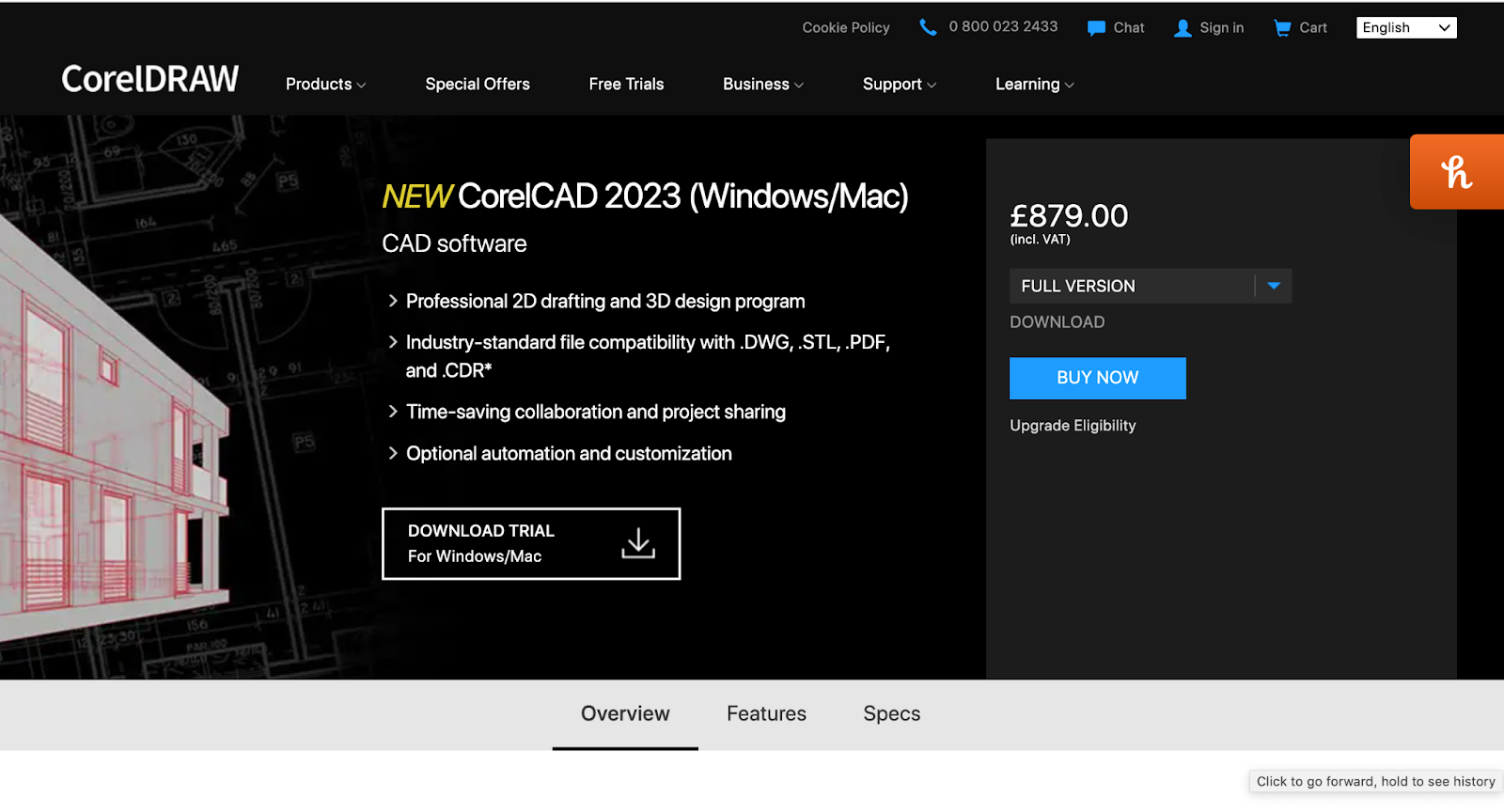Image resolution: width=1504 pixels, height=812 pixels.
Task: Click 'Time-saving collaboration and project sharing'
Action: [x=596, y=413]
